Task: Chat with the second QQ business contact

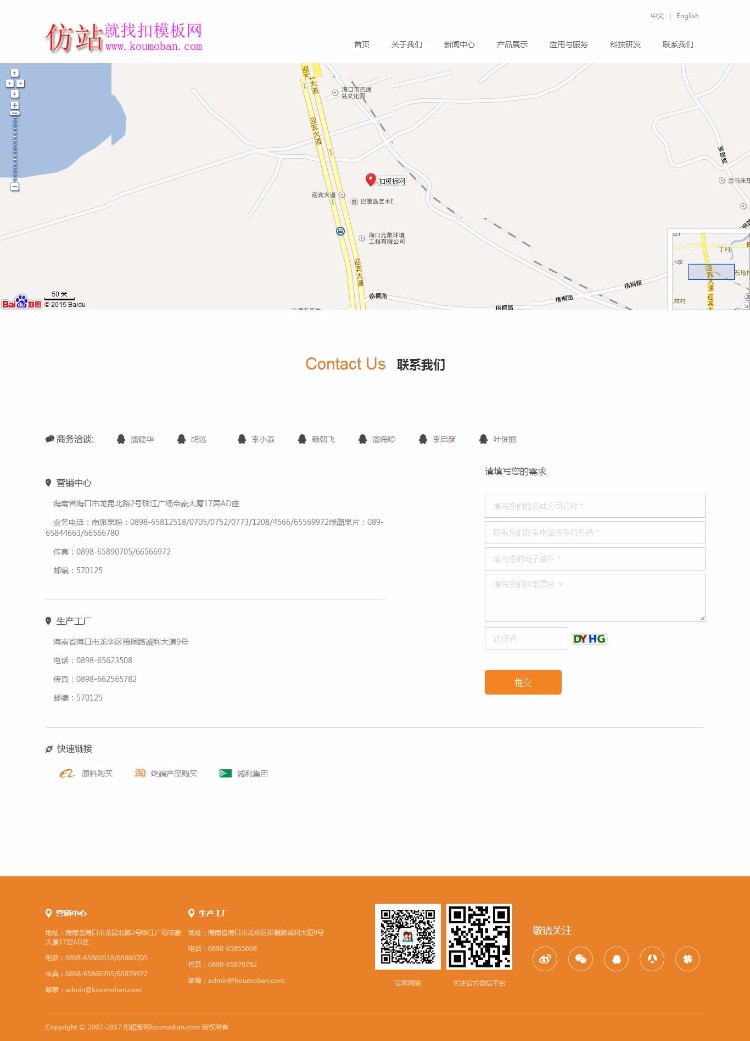Action: [x=192, y=440]
